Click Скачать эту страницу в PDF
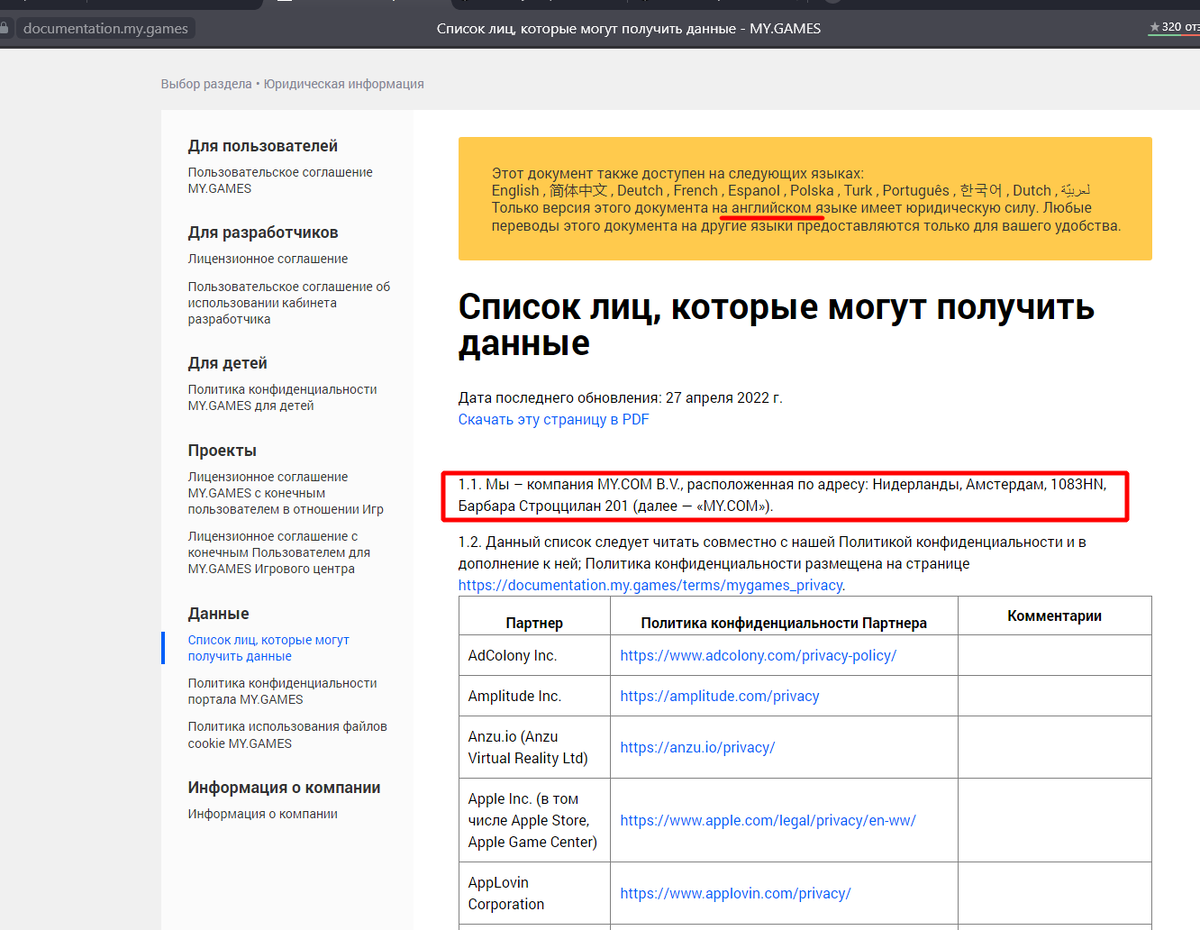The width and height of the screenshot is (1200, 930). coord(553,420)
